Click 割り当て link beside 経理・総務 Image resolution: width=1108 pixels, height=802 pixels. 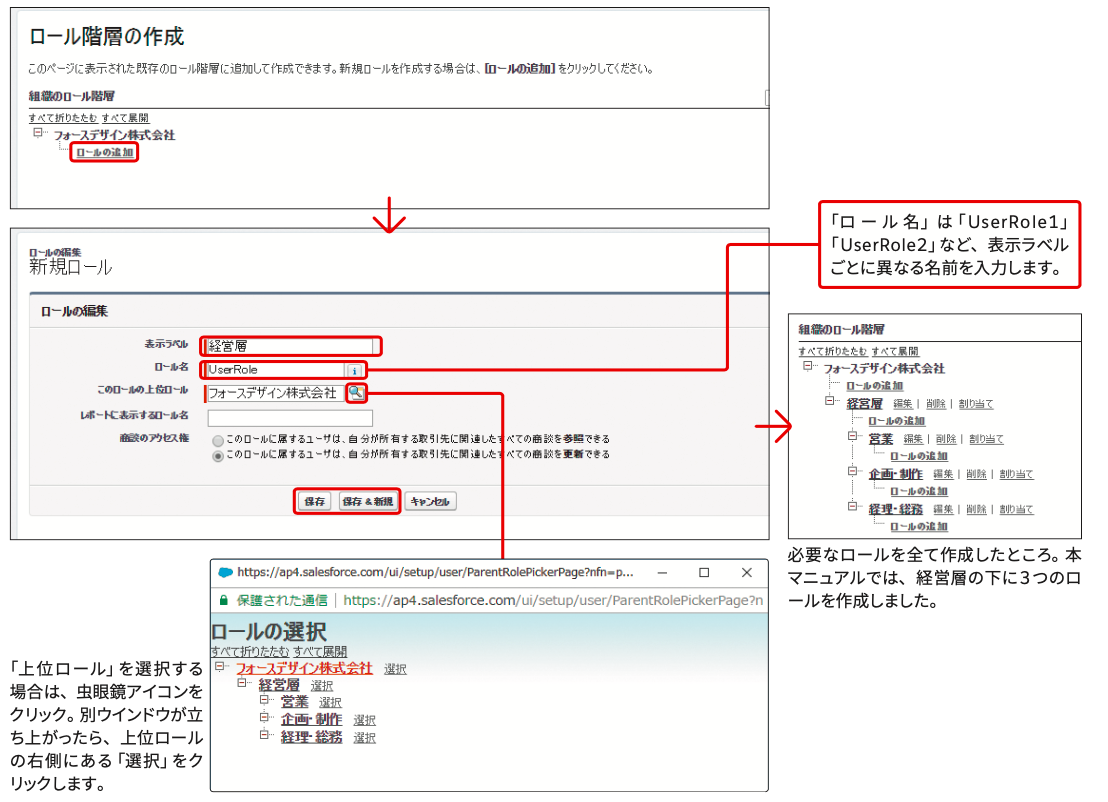click(x=1016, y=509)
